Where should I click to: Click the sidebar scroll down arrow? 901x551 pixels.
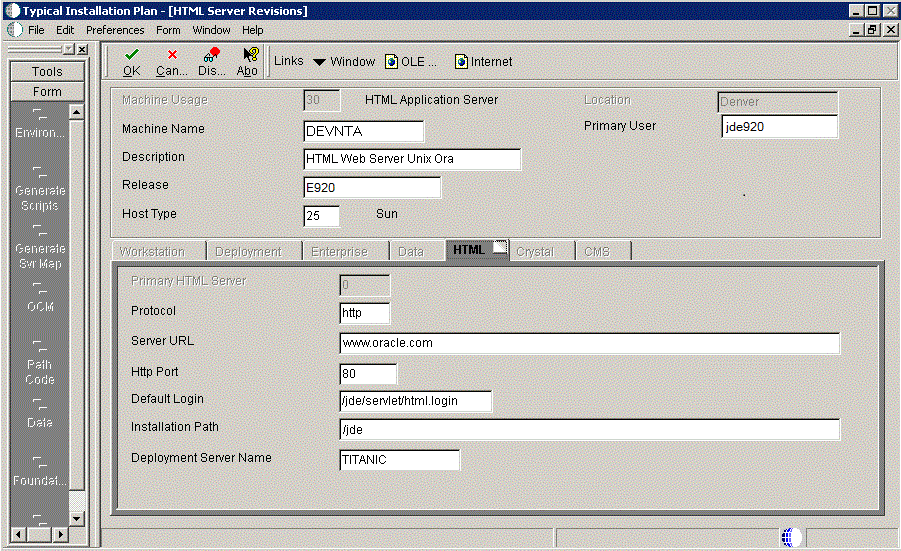76,518
